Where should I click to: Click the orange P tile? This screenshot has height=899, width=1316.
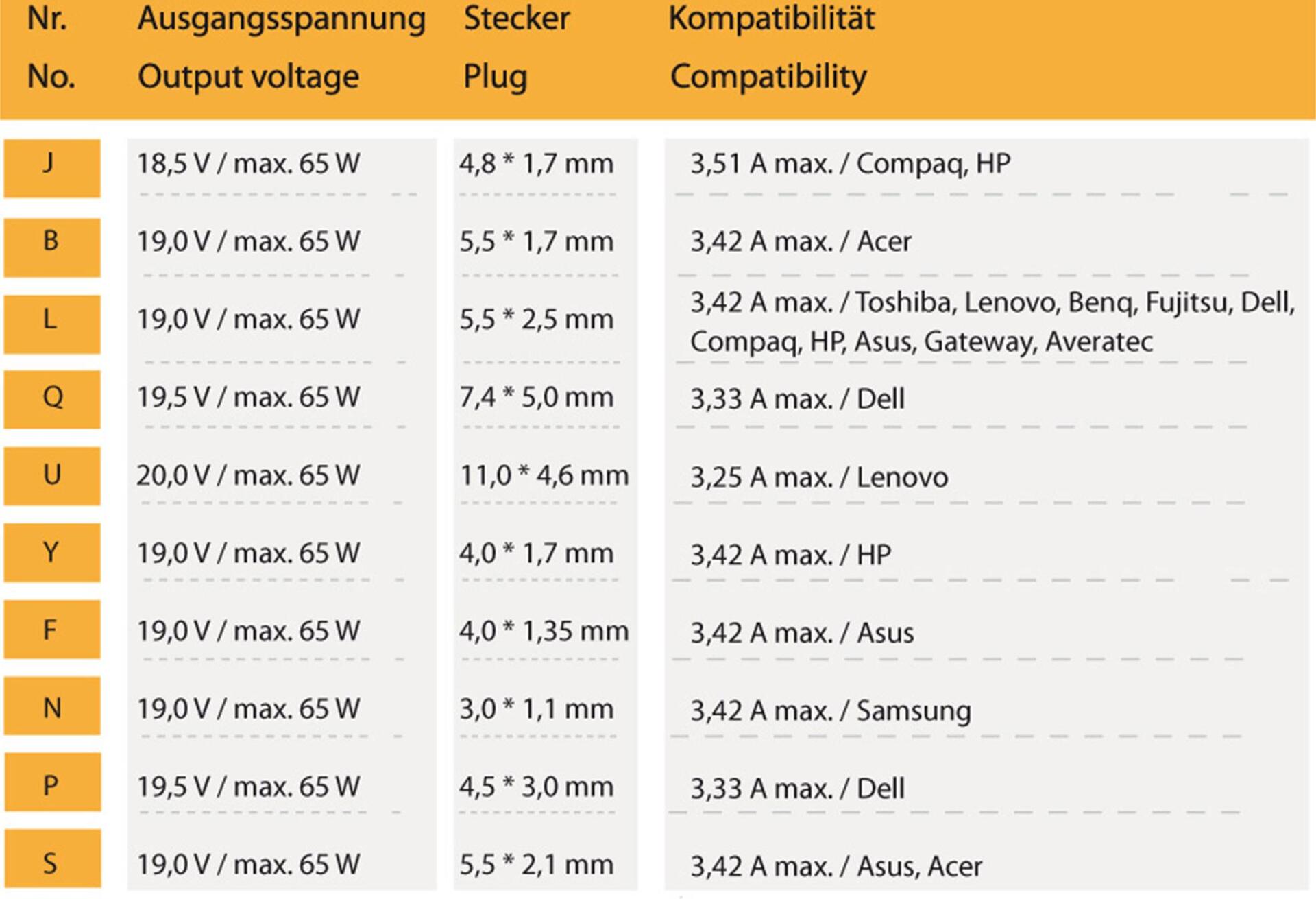click(x=52, y=782)
